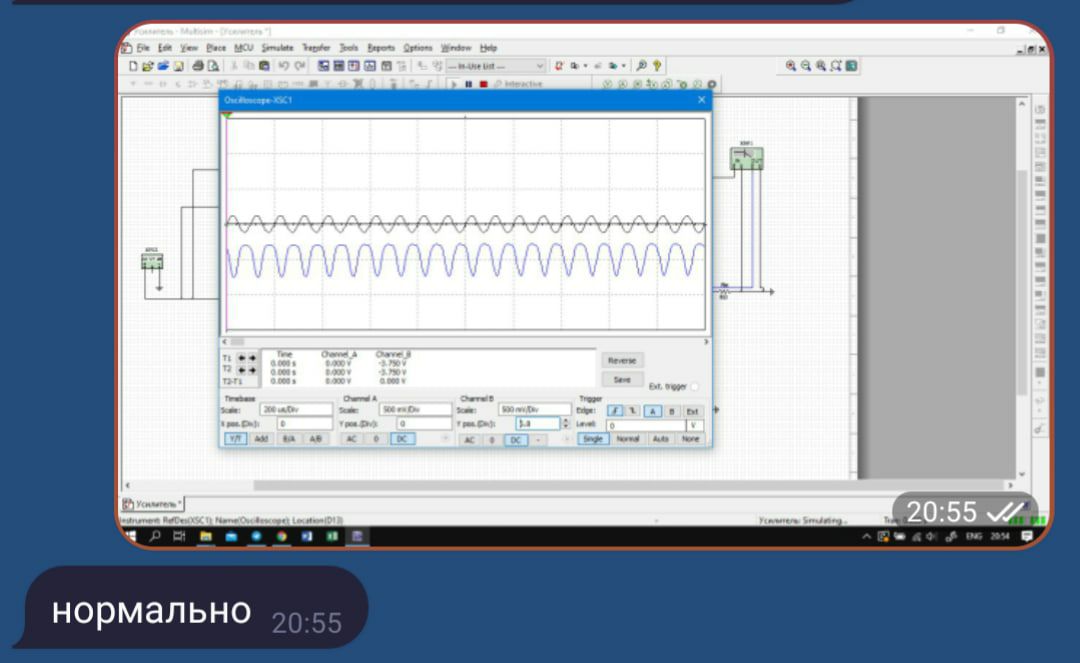The height and width of the screenshot is (663, 1080).
Task: Open the In-Use List dropdown
Action: [496, 66]
